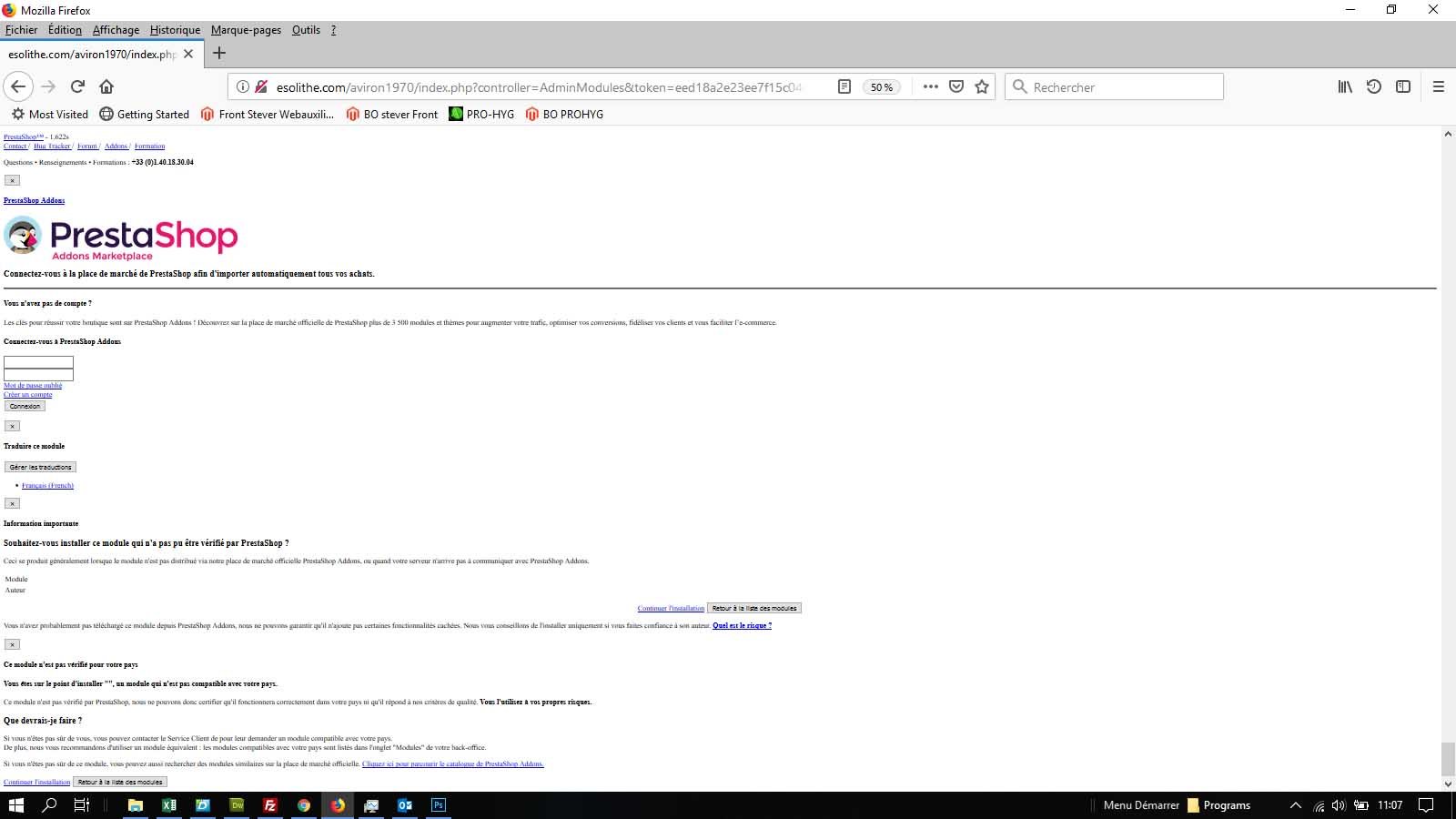Open Windows Start menu
The image size is (1456, 819).
16,805
